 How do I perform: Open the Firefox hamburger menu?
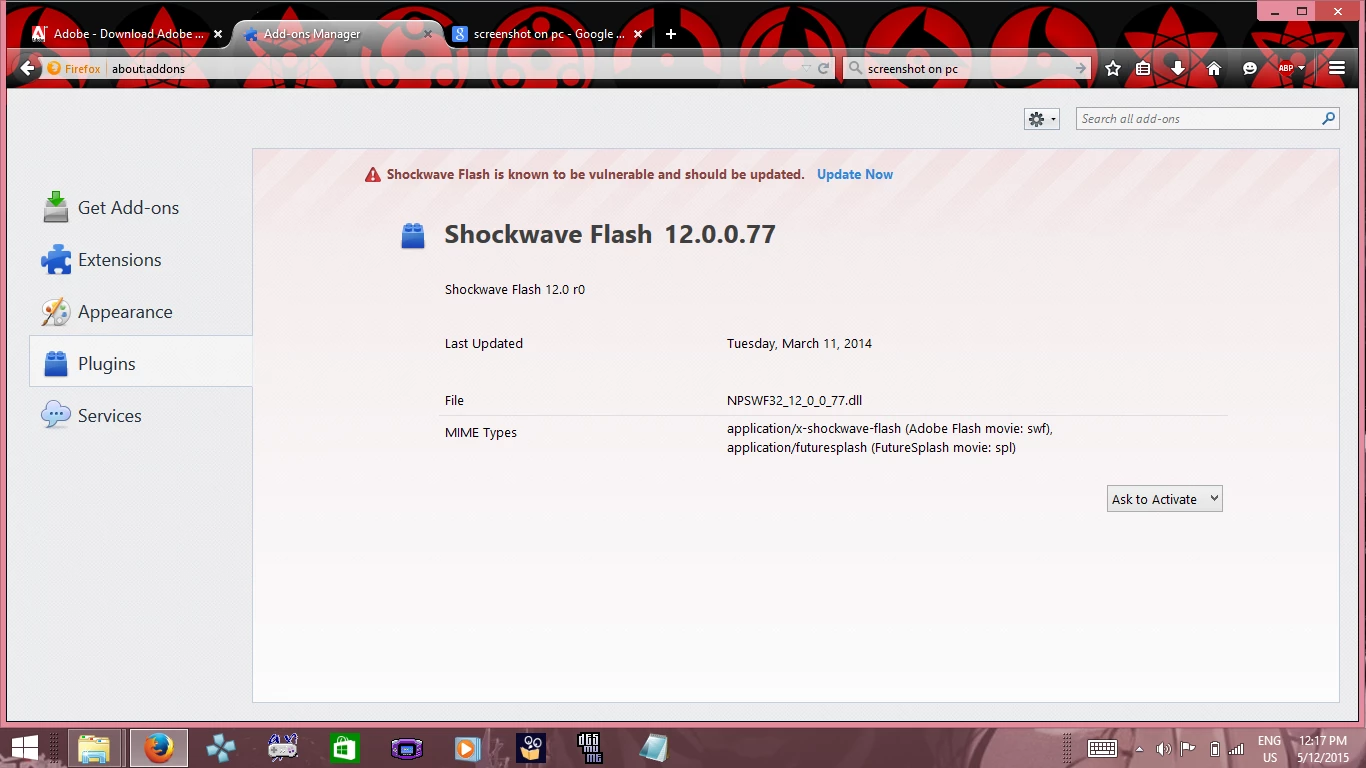(x=1337, y=69)
